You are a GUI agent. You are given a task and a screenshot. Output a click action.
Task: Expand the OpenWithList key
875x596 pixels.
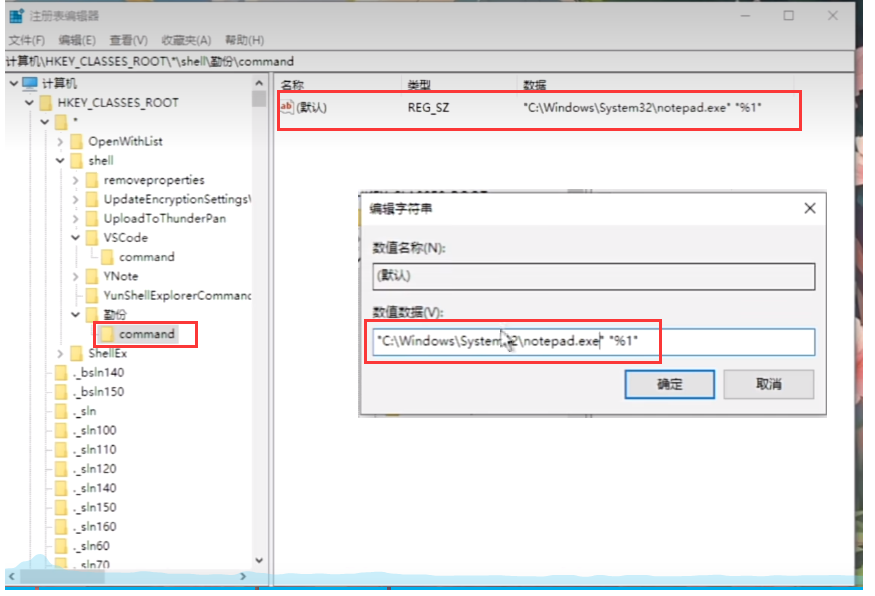(60, 142)
